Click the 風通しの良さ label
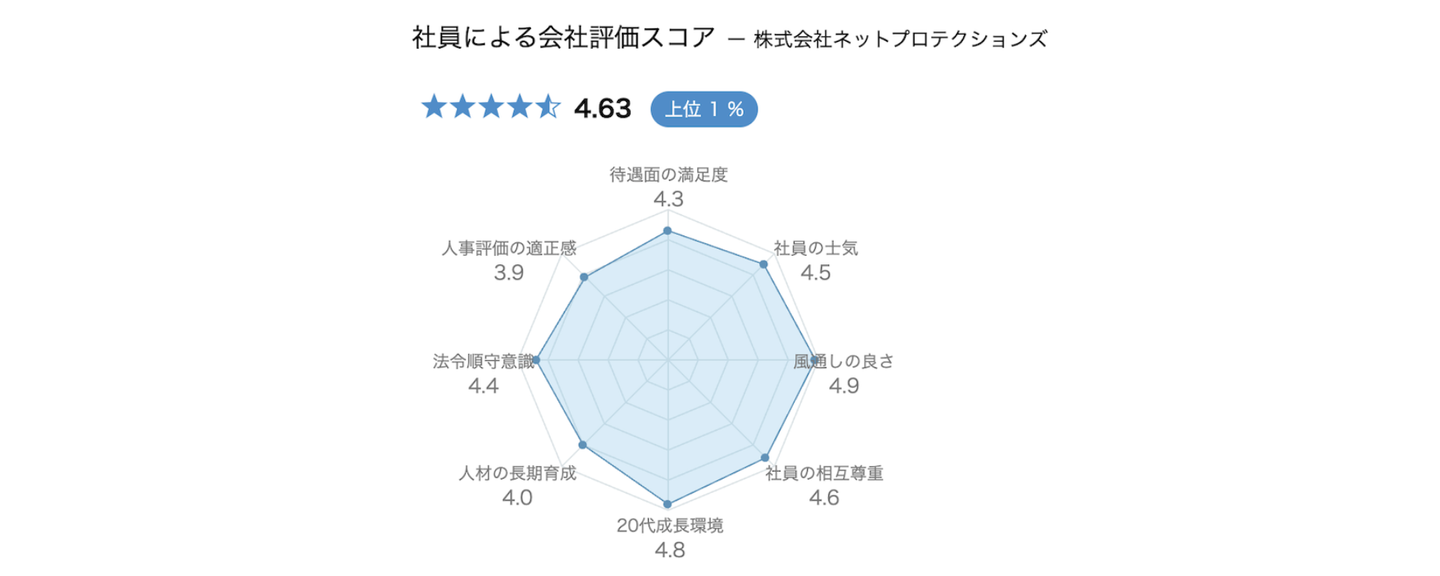1440x576 pixels. coord(843,361)
